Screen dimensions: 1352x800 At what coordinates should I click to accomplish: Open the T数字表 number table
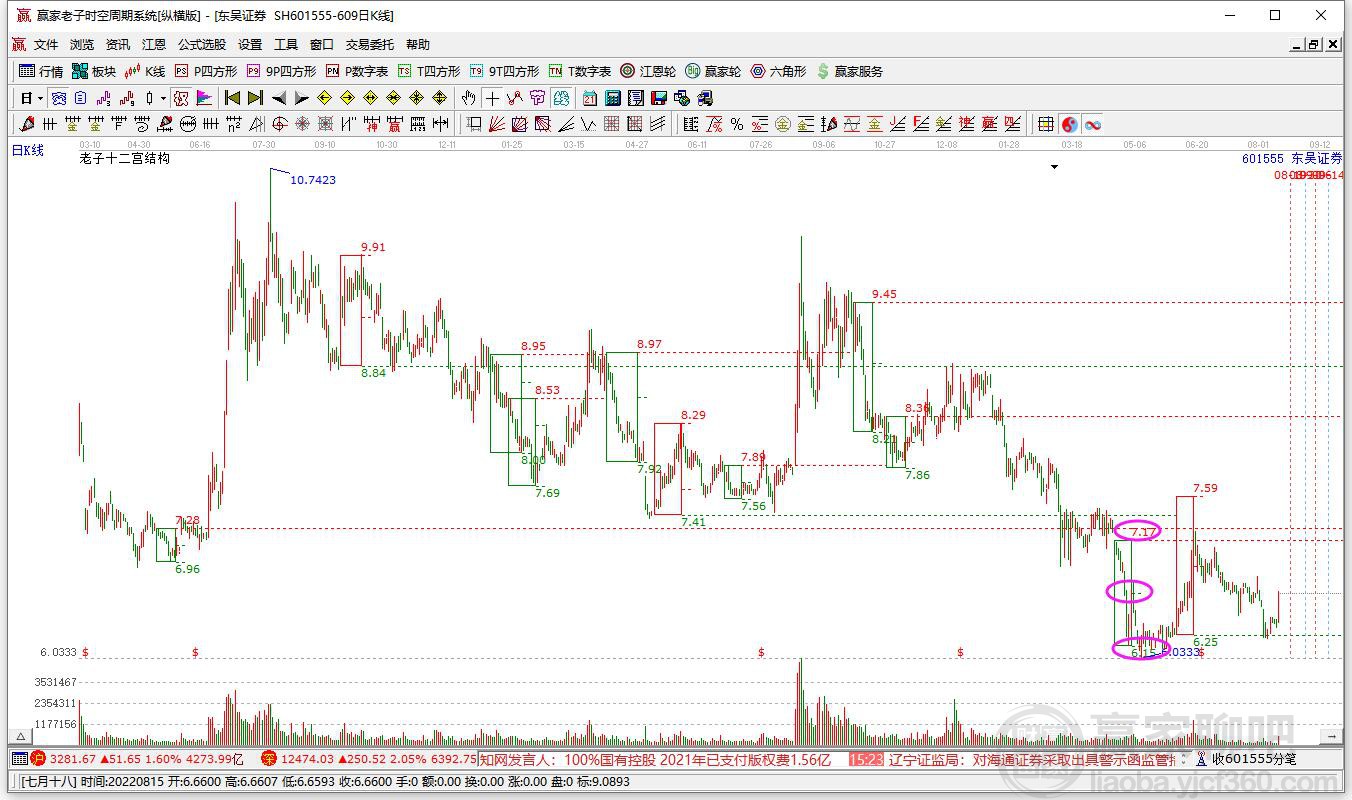(x=579, y=71)
